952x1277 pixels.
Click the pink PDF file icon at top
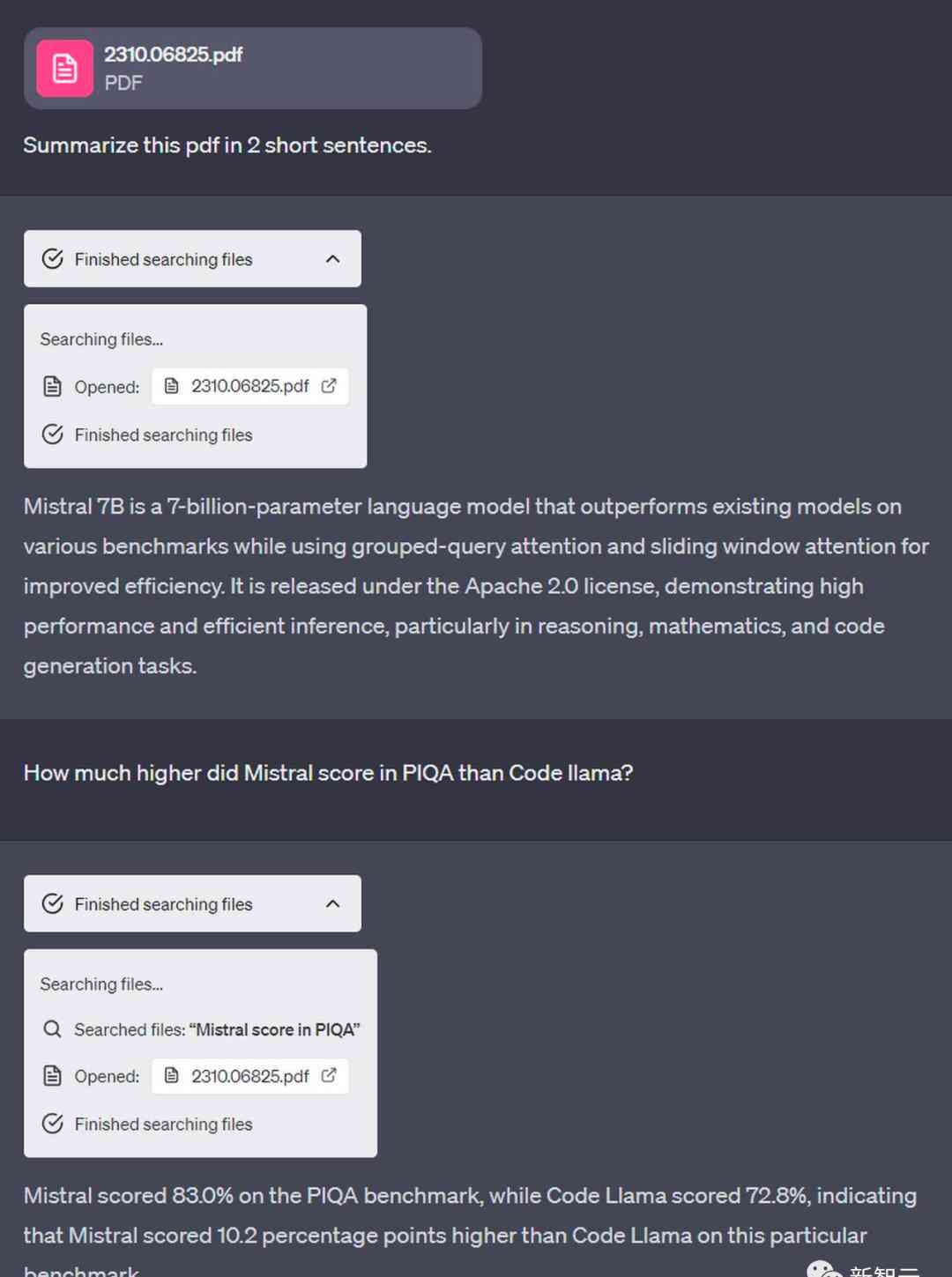(x=64, y=68)
